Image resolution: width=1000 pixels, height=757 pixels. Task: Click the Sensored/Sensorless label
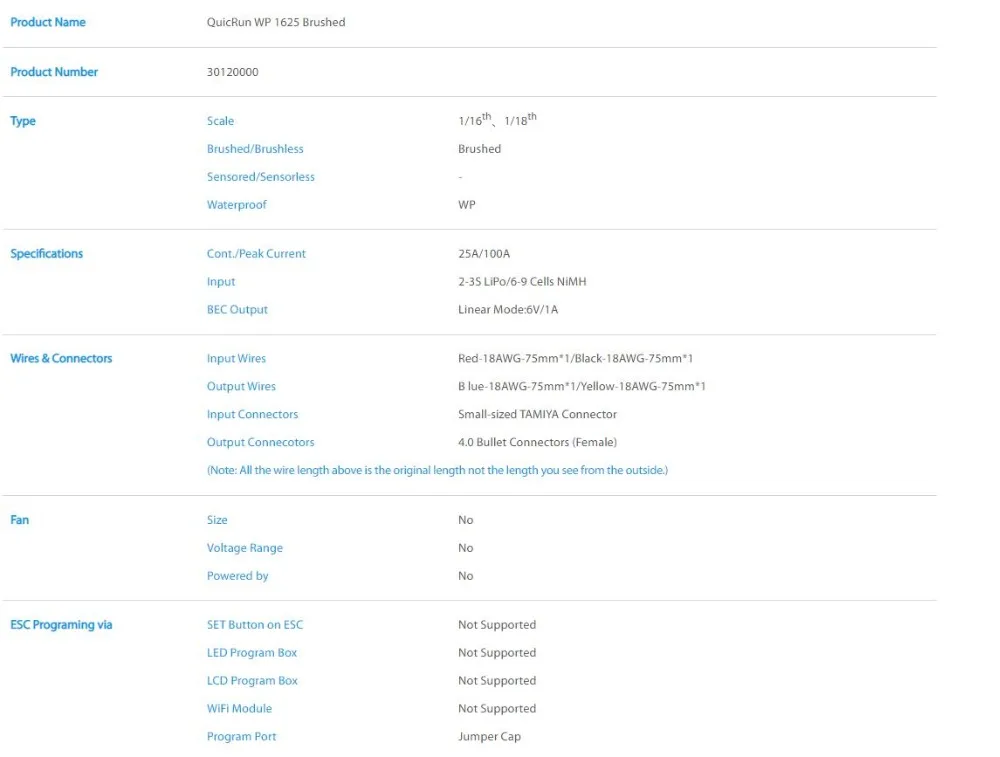coord(261,177)
